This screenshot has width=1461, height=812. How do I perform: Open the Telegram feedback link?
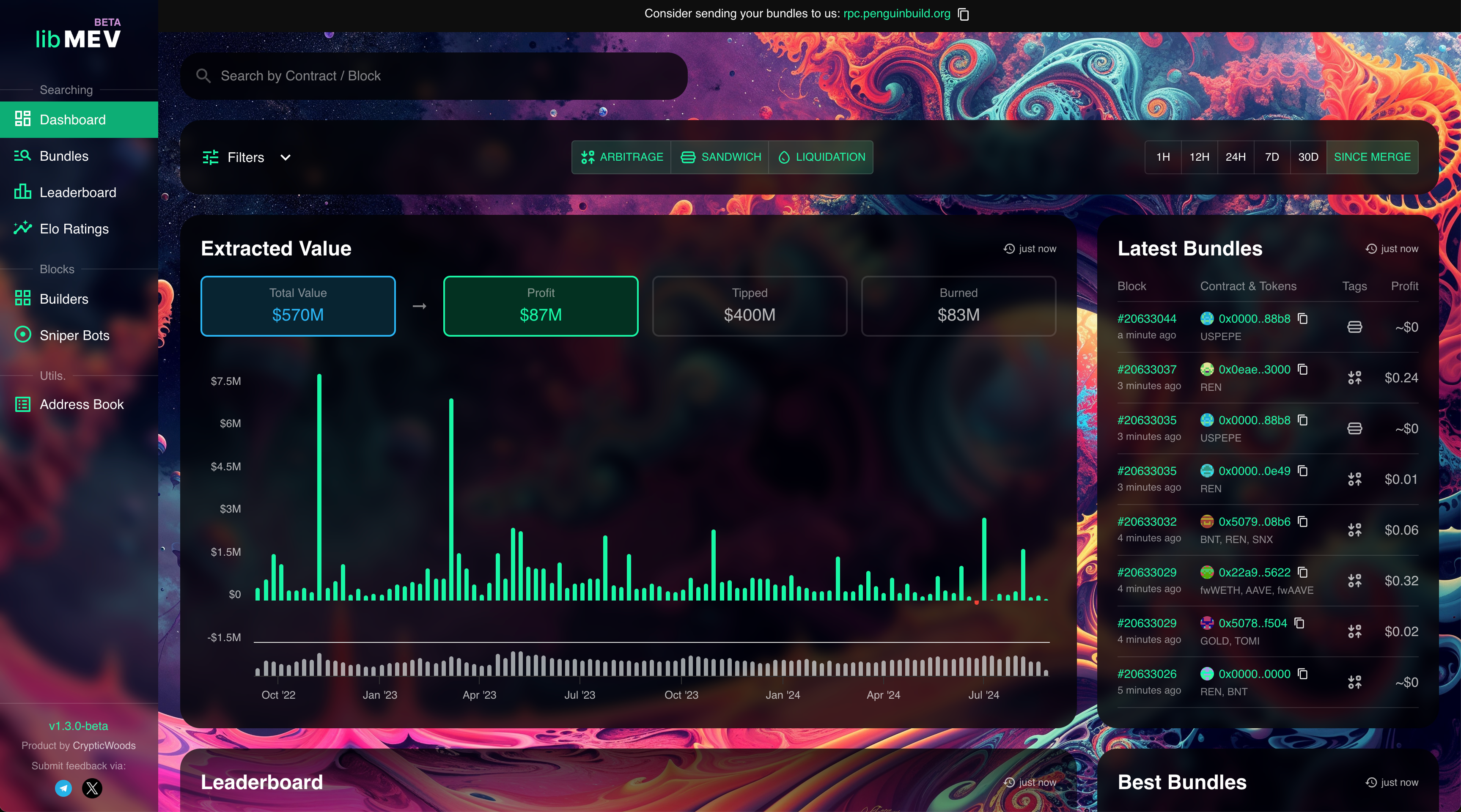pyautogui.click(x=63, y=788)
